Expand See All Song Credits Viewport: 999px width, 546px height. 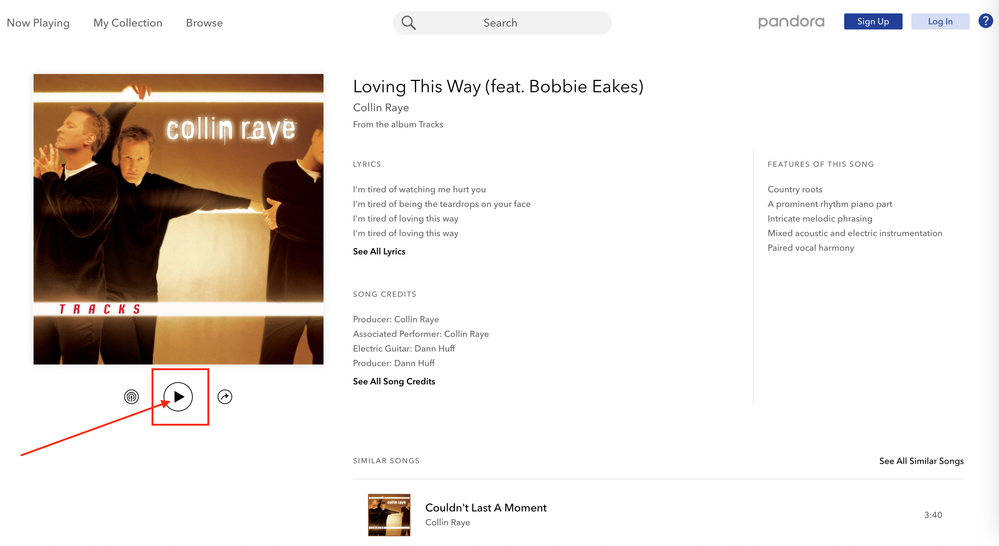(x=394, y=382)
